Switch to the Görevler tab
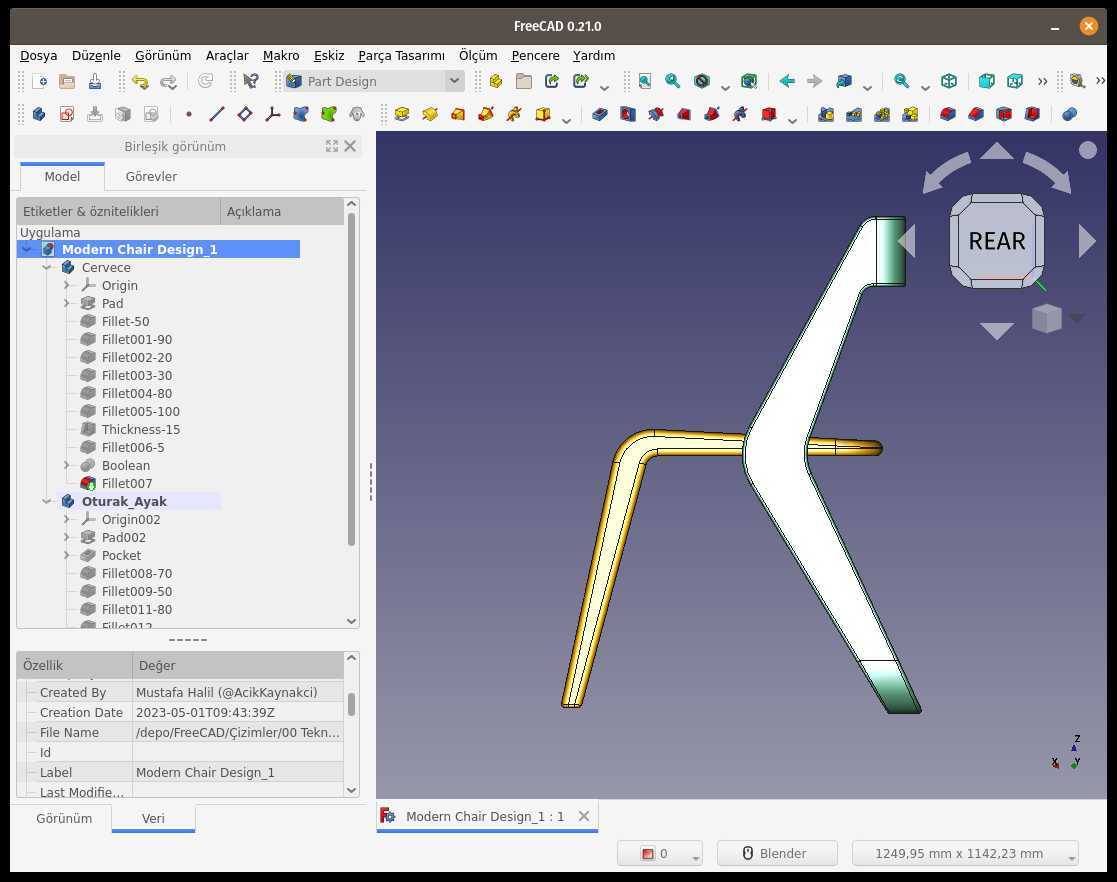 coord(151,176)
